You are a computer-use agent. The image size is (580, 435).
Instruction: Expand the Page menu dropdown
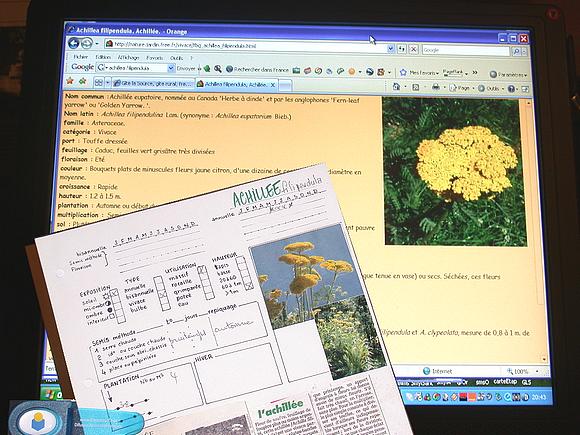(459, 88)
